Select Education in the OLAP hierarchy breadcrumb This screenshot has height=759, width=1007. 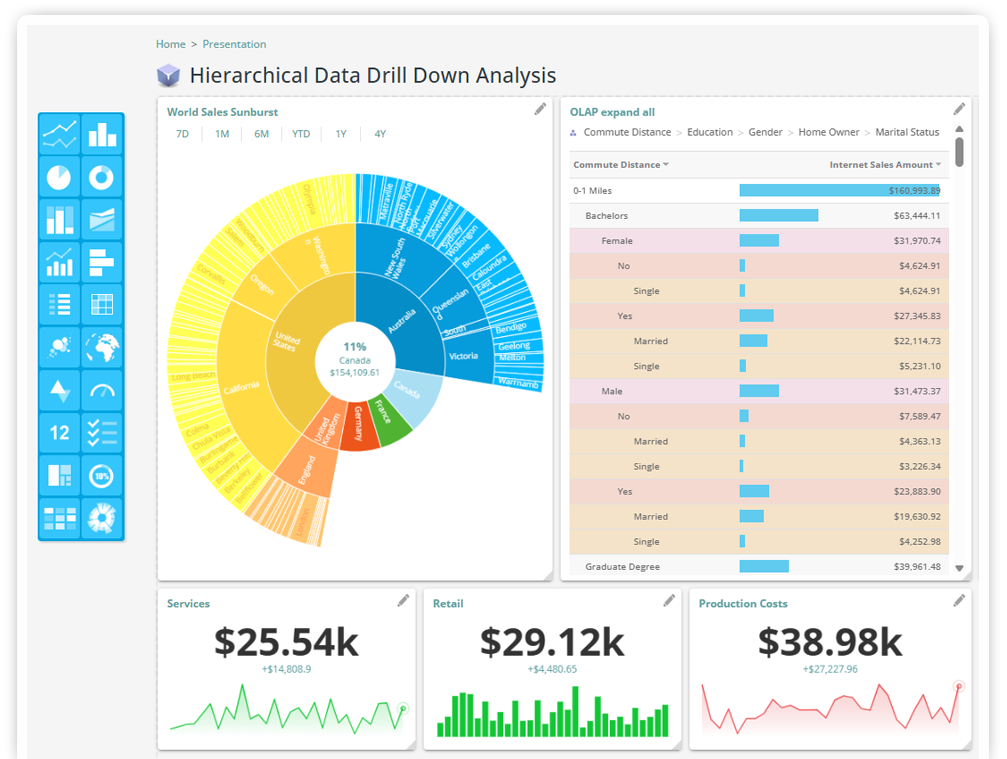tap(710, 131)
